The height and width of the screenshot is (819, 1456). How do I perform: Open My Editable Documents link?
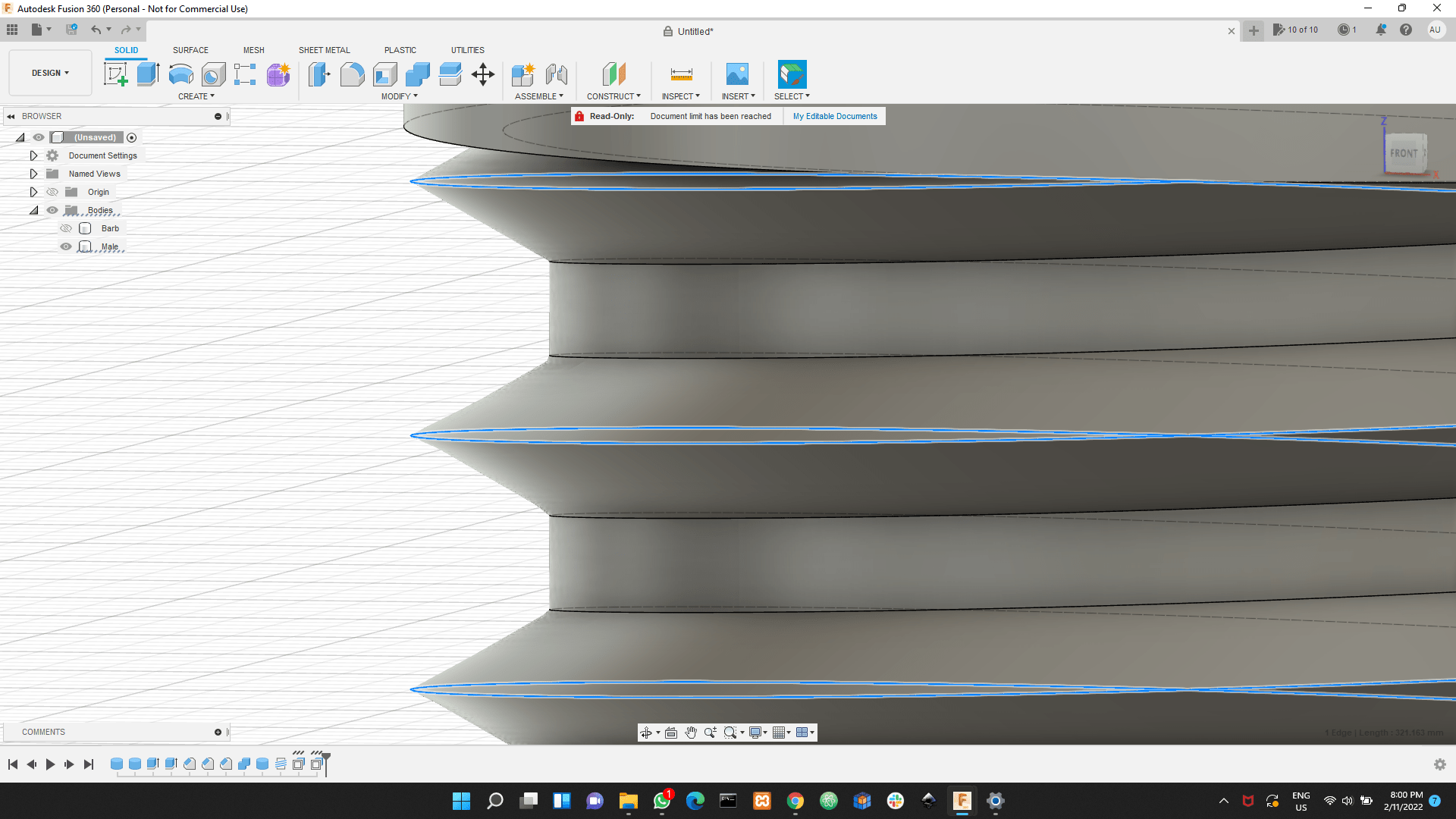click(834, 116)
